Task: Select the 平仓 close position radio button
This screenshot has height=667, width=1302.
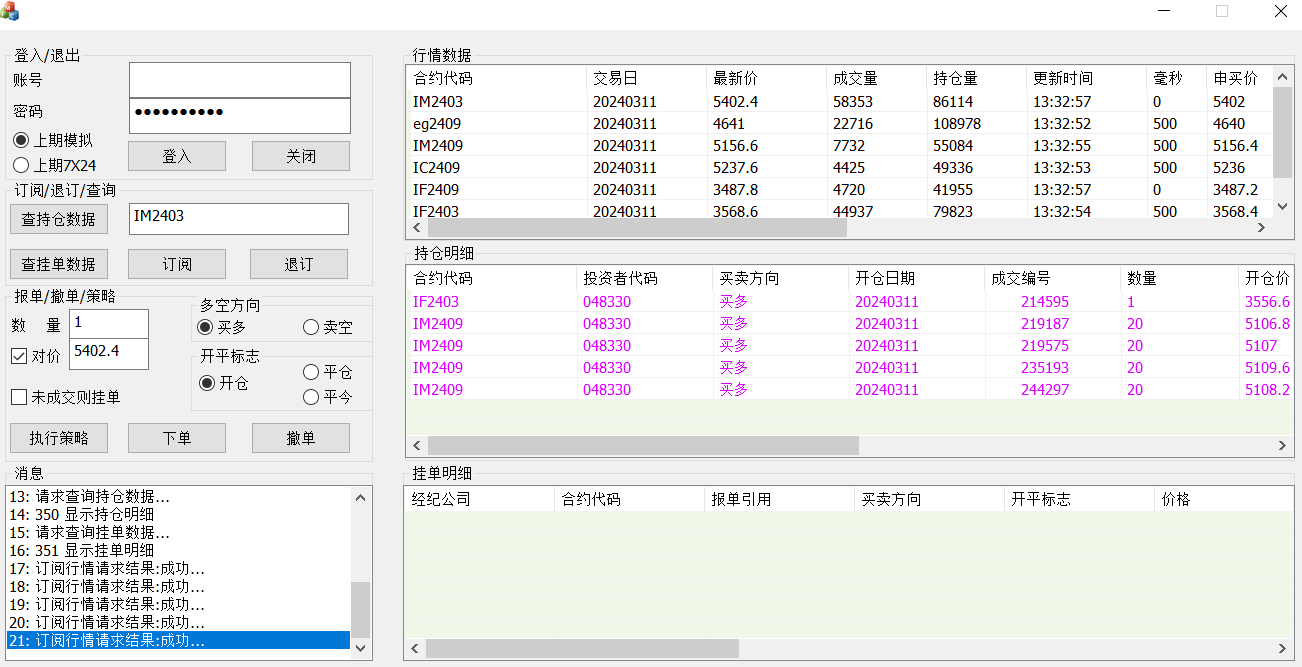Action: (310, 371)
